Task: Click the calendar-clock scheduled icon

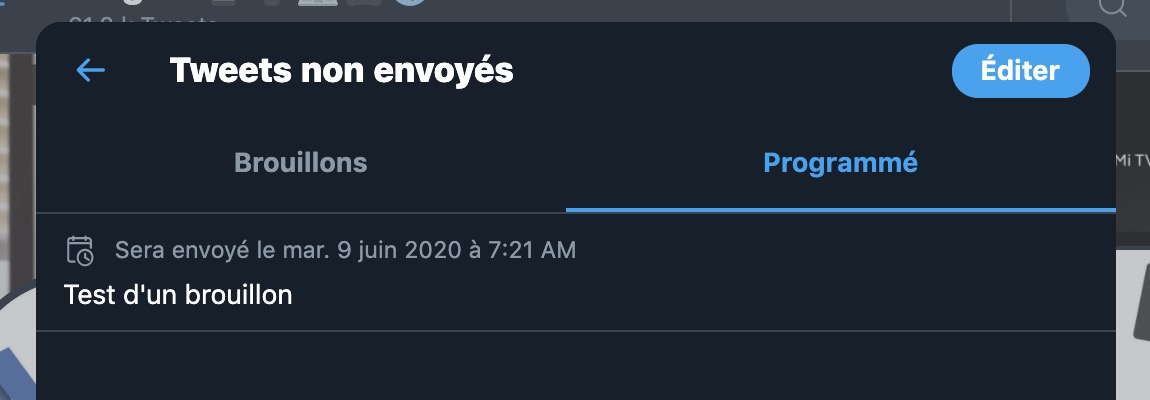Action: pyautogui.click(x=80, y=250)
